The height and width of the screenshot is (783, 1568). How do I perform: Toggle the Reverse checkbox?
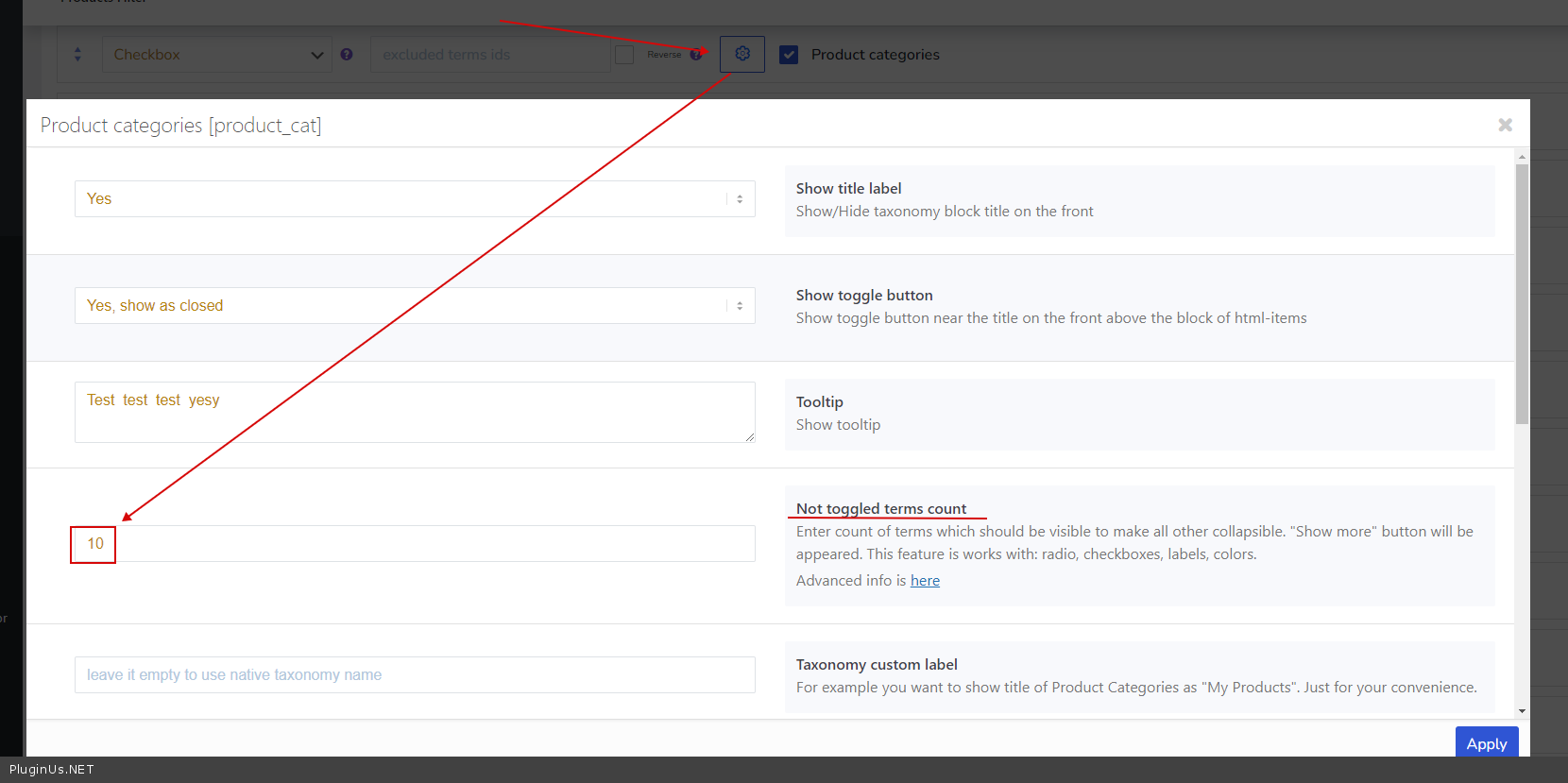[624, 55]
